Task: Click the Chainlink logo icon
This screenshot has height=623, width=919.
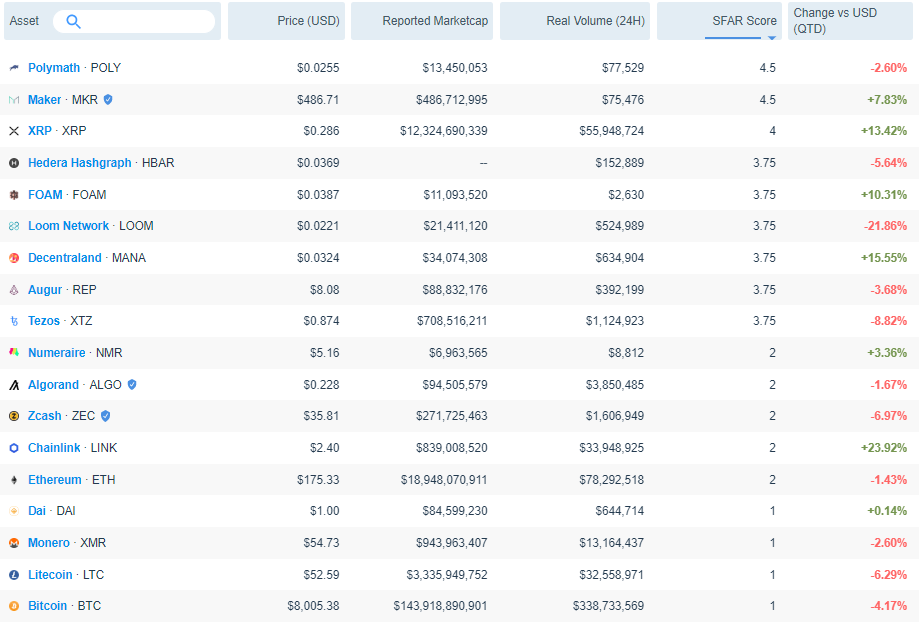Action: (x=14, y=448)
